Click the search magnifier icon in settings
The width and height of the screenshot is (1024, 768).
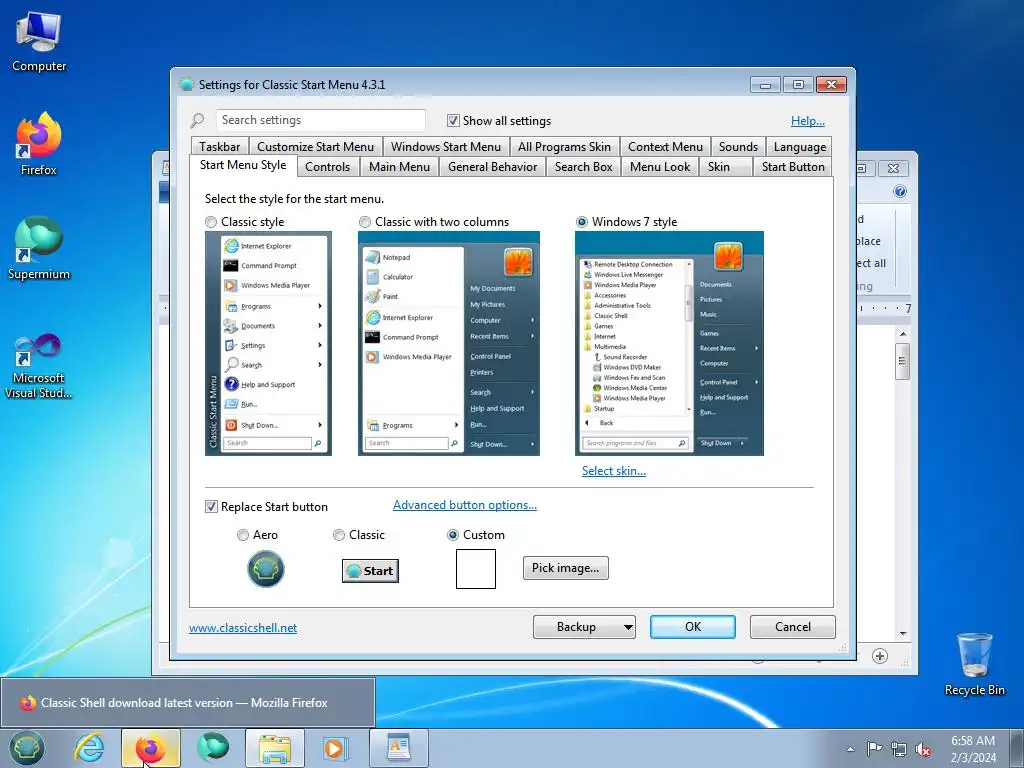point(197,121)
